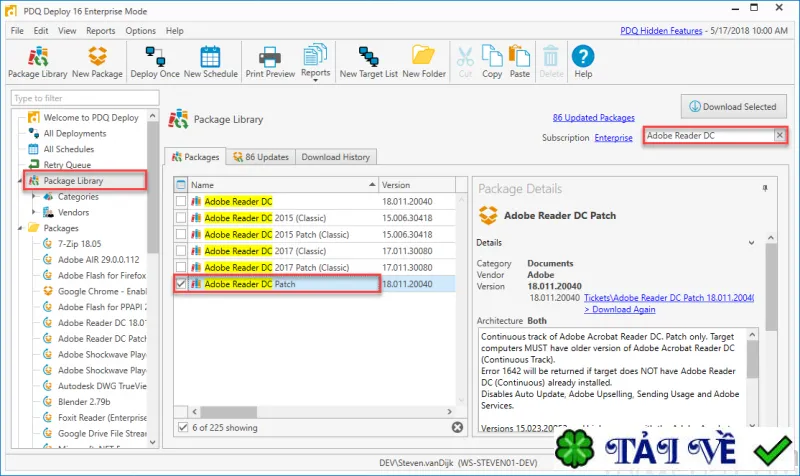
Task: Check Adobe Reader DC 2015 (Classic) checkbox
Action: click(181, 218)
